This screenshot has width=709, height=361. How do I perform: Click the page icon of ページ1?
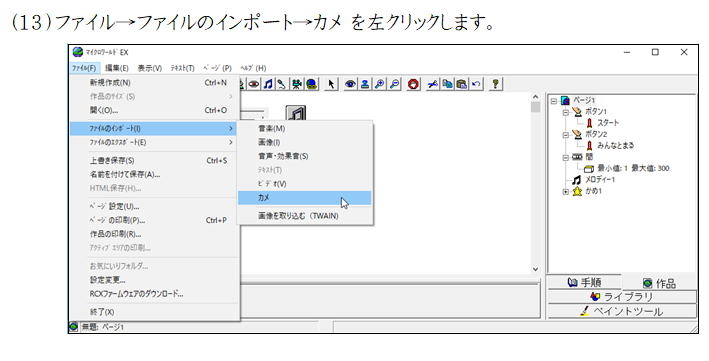click(565, 100)
